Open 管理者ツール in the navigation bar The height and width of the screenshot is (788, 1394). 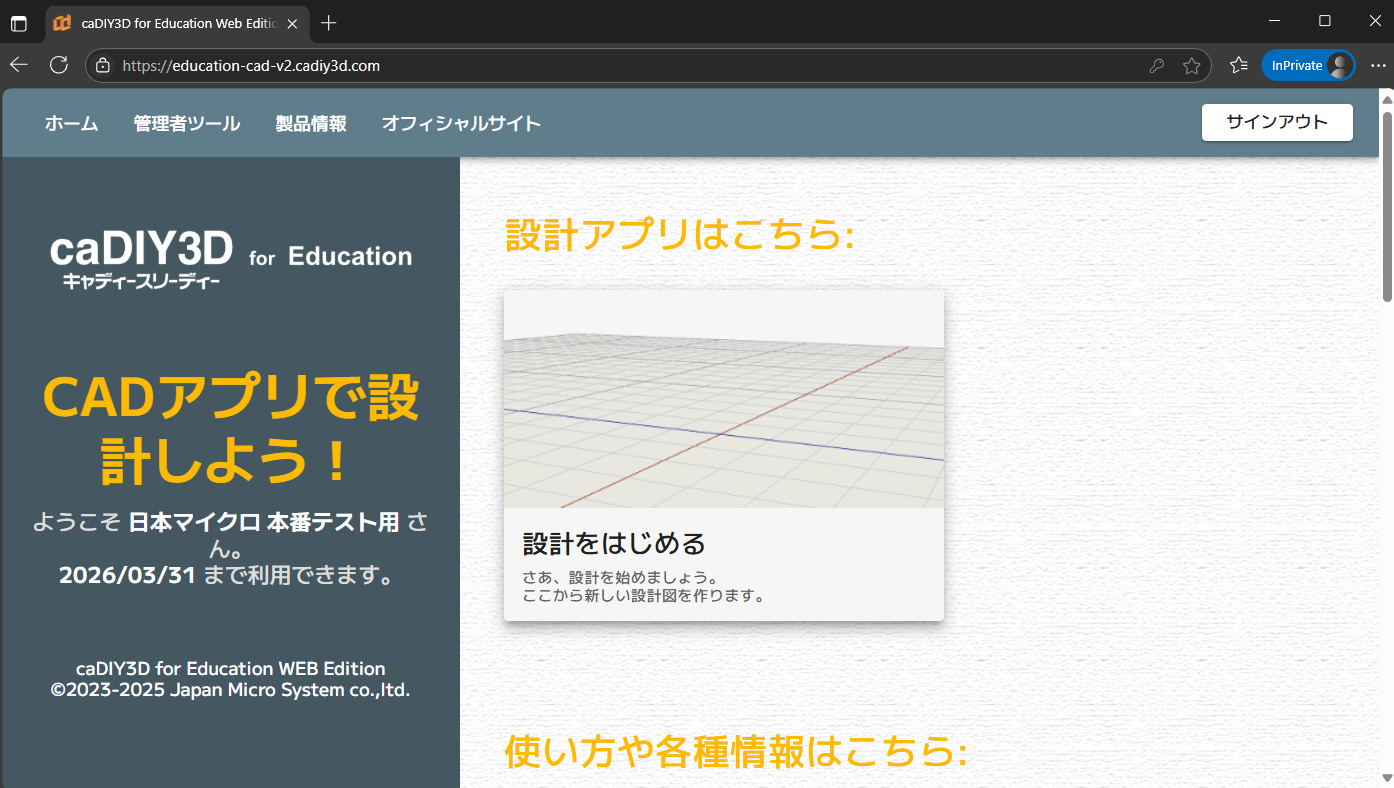click(x=187, y=124)
